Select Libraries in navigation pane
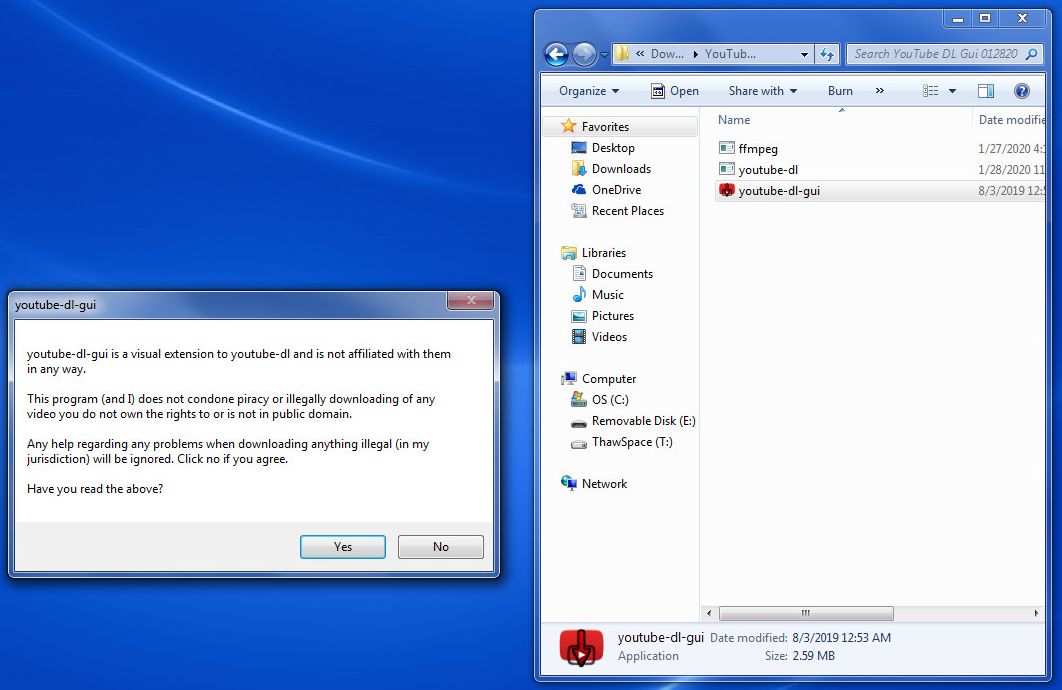Image resolution: width=1062 pixels, height=690 pixels. pyautogui.click(x=603, y=253)
